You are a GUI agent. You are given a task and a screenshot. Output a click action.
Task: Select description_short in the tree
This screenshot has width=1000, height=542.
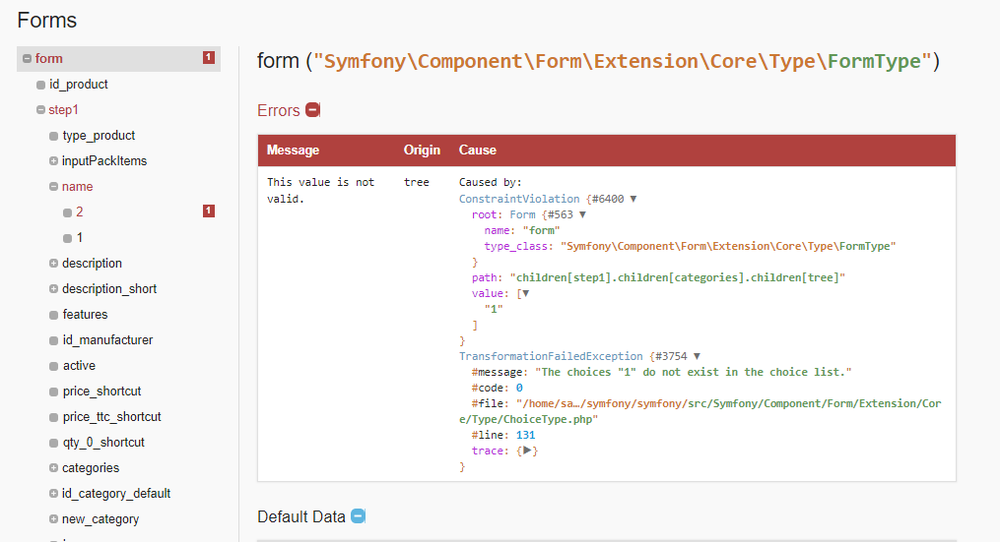pos(109,288)
